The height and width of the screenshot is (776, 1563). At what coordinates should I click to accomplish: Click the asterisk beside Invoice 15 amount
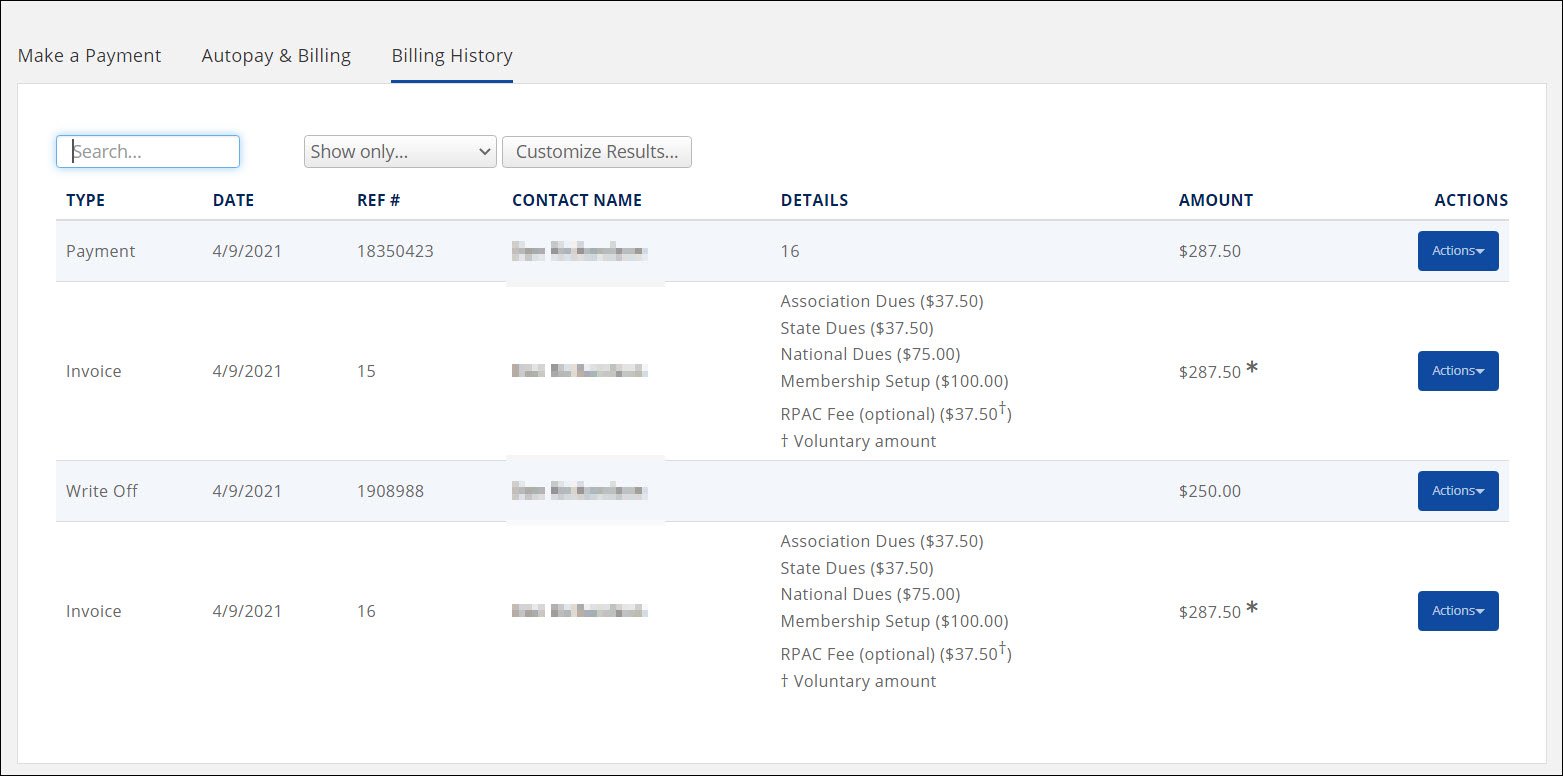[x=1251, y=370]
